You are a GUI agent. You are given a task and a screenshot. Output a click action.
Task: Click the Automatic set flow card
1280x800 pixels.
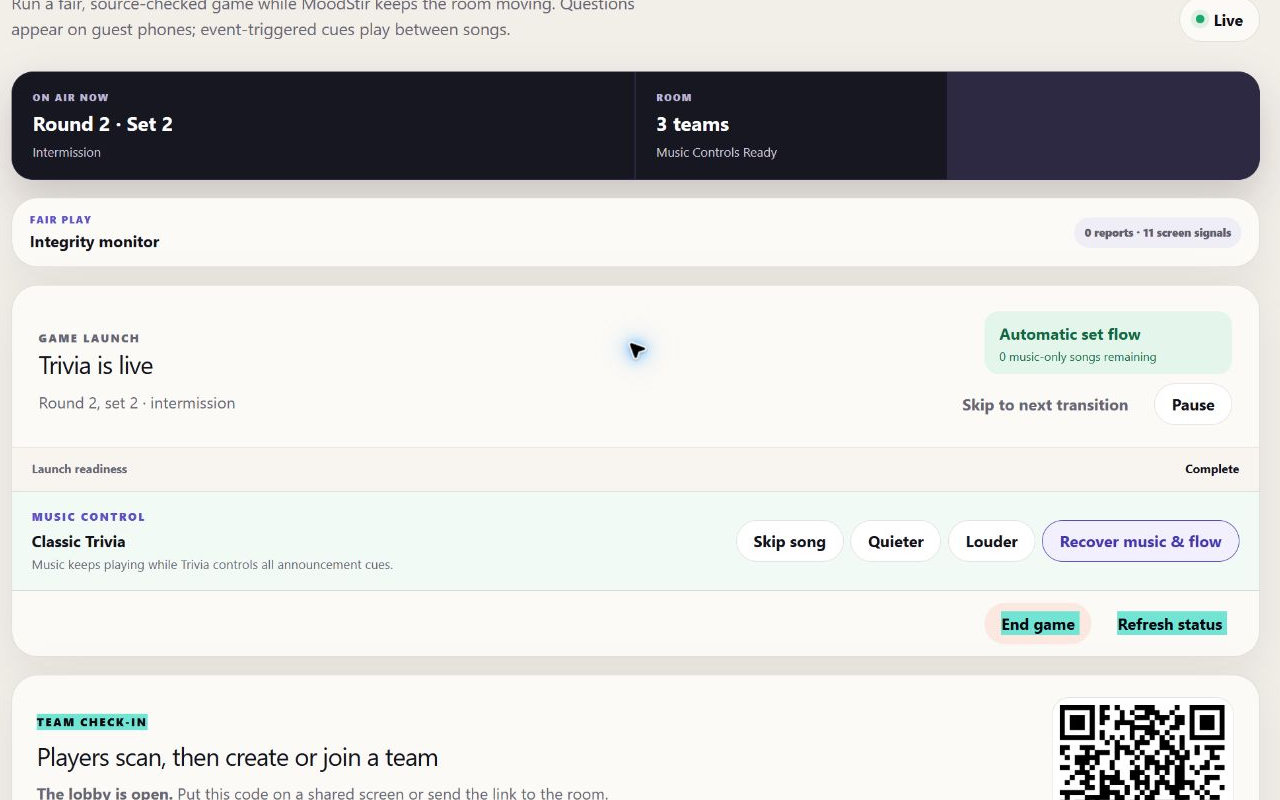click(x=1108, y=343)
